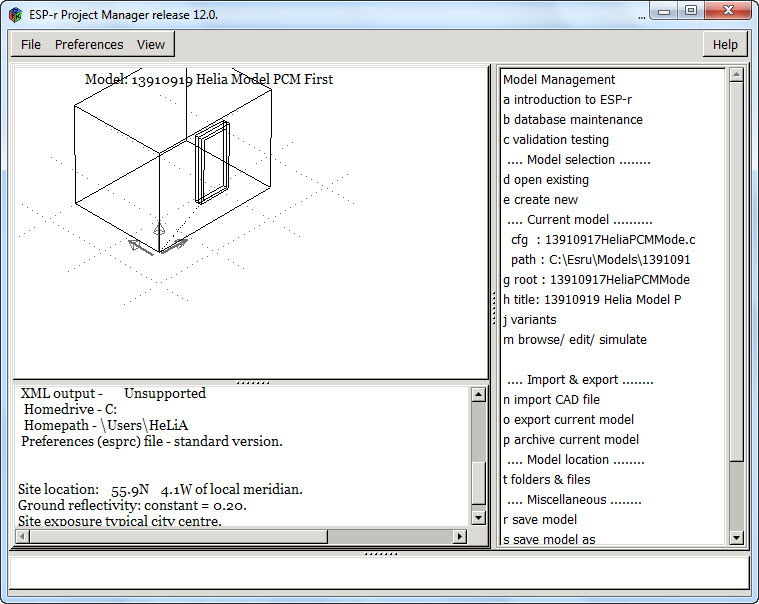The width and height of the screenshot is (759, 604).
Task: Open the View menu
Action: click(151, 45)
